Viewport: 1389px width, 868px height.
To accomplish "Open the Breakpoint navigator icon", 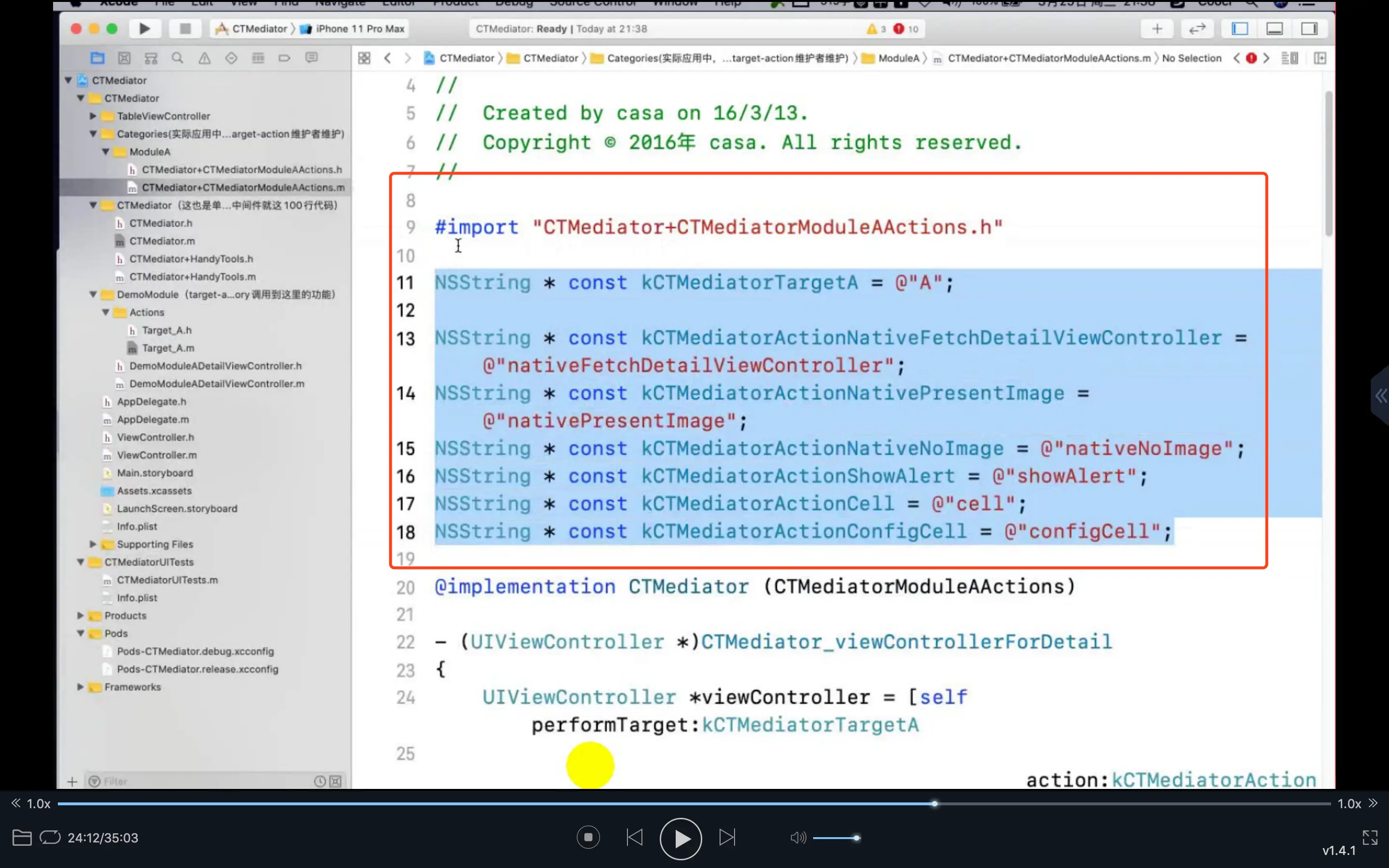I will [285, 58].
